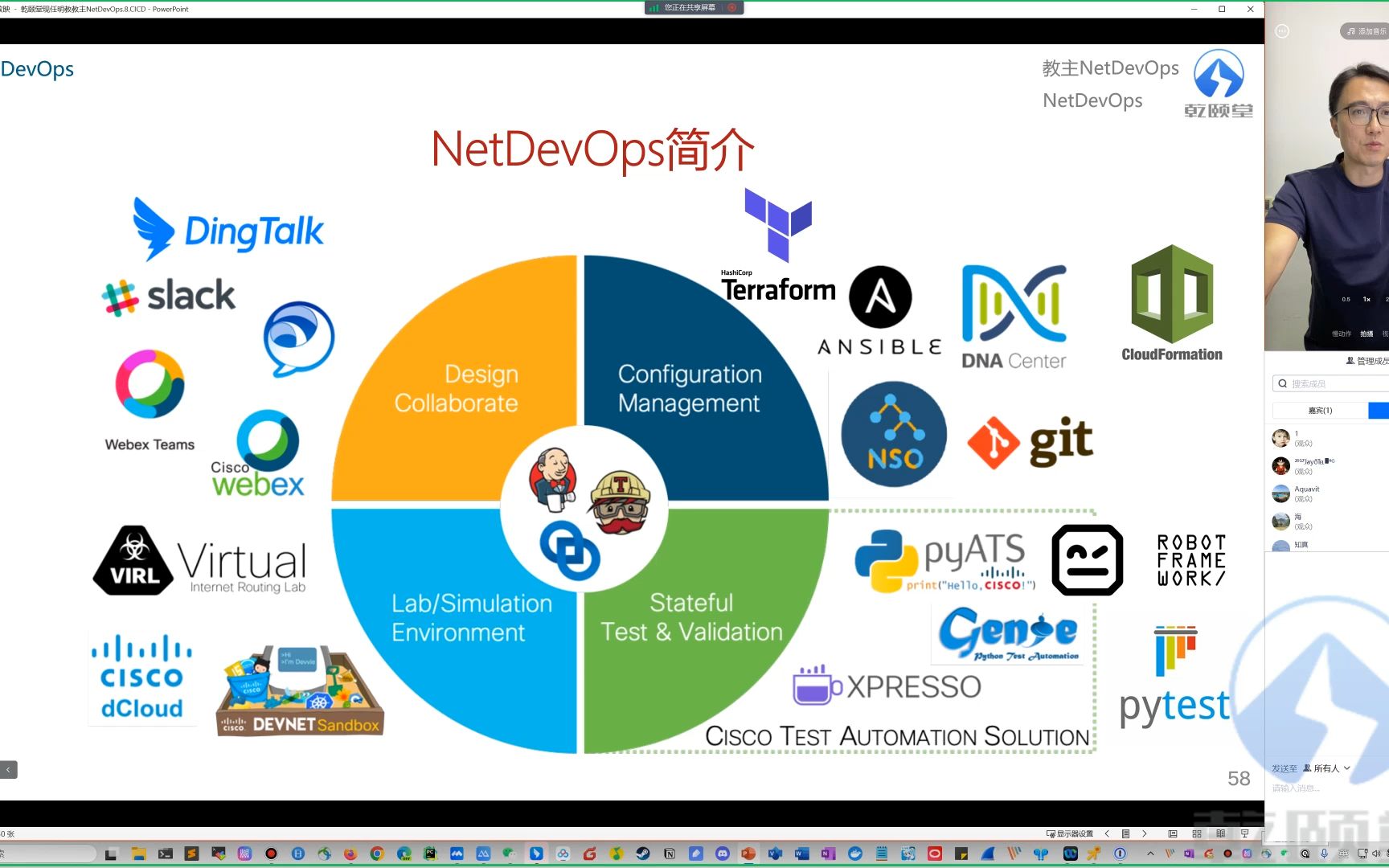Screen dimensions: 1389x868
Task: Click the Configuration Management quadrant
Action: (x=689, y=388)
